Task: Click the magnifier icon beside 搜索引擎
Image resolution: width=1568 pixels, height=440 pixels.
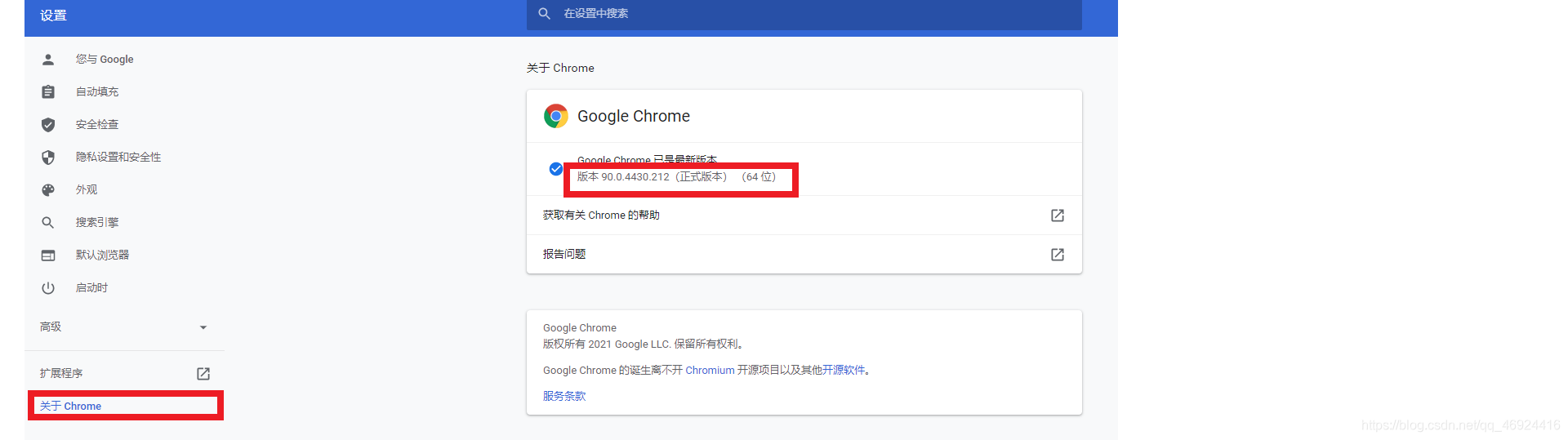Action: [48, 222]
